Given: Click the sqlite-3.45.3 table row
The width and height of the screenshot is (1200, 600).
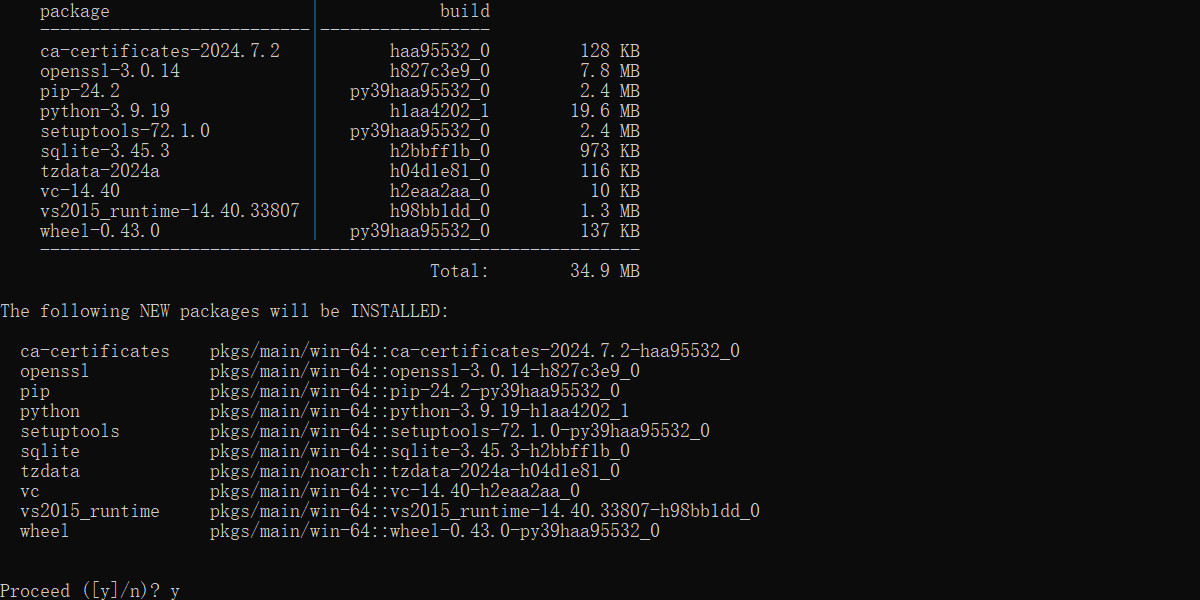Looking at the screenshot, I should point(340,151).
